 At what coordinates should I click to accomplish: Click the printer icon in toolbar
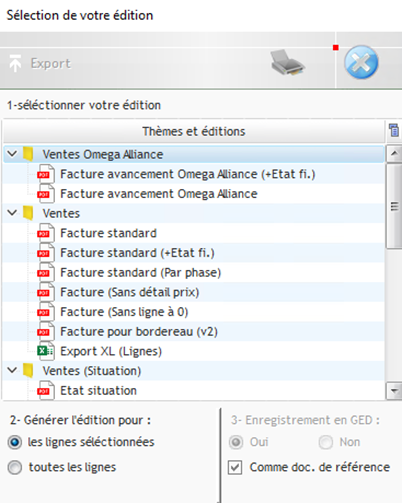tap(287, 62)
